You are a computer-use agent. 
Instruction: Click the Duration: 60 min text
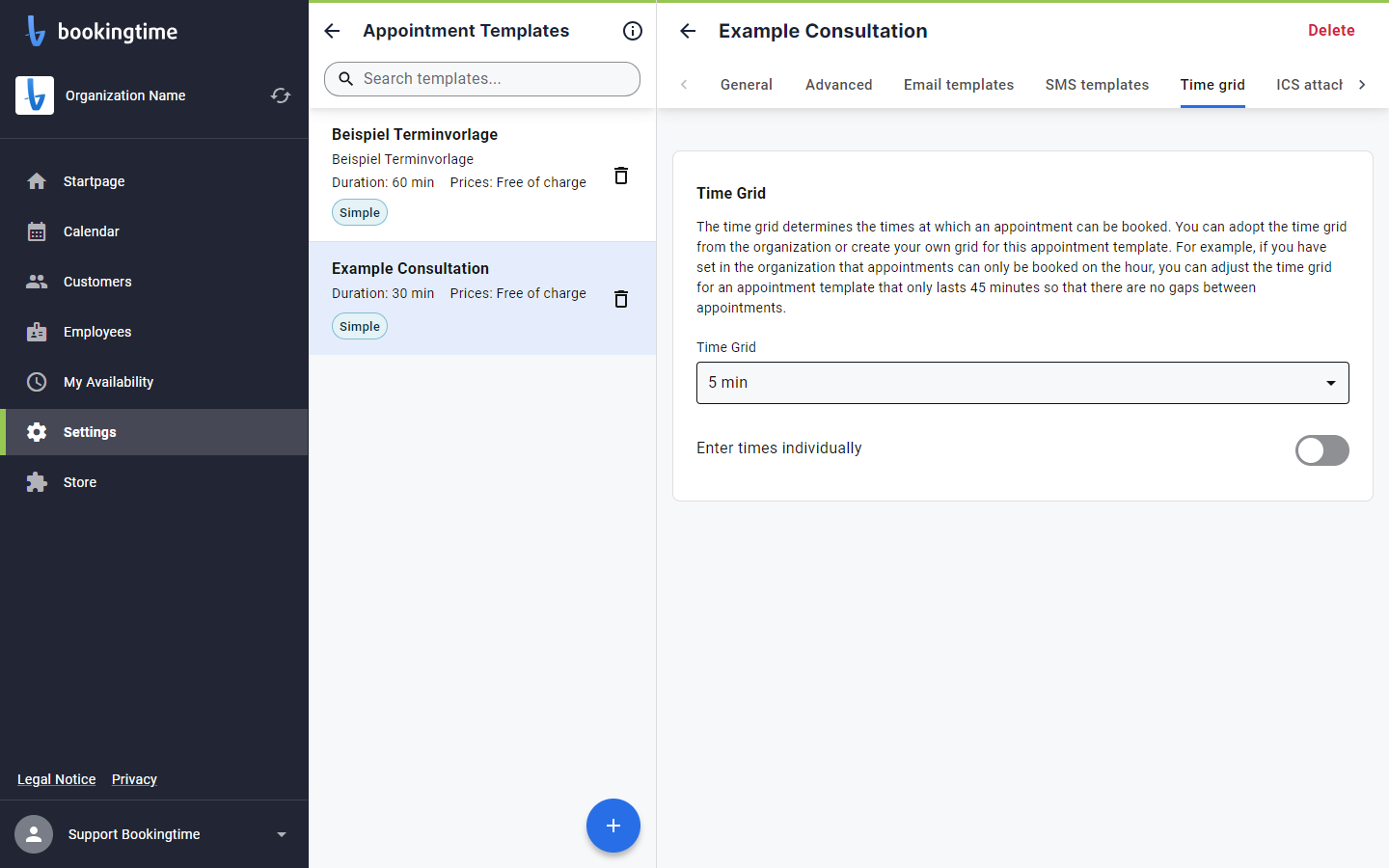coord(383,182)
